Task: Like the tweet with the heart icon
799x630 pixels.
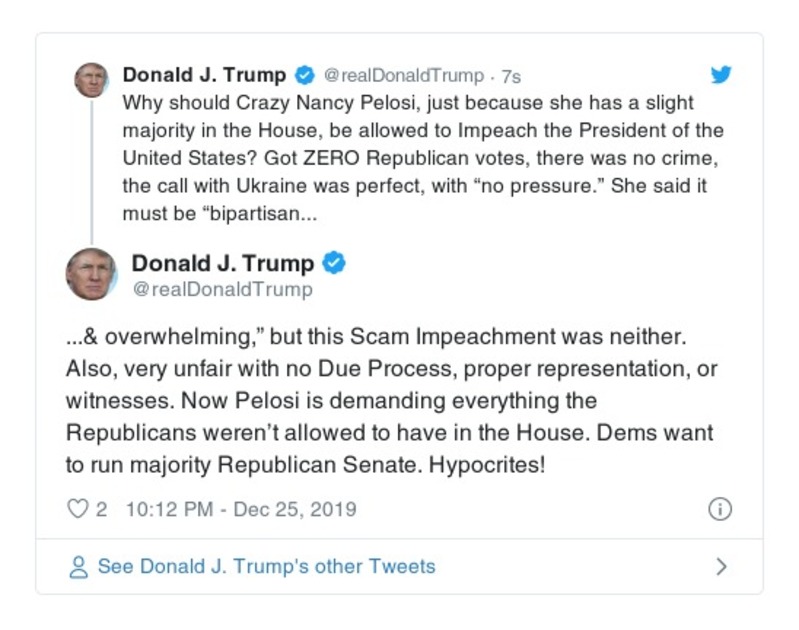Action: click(77, 509)
